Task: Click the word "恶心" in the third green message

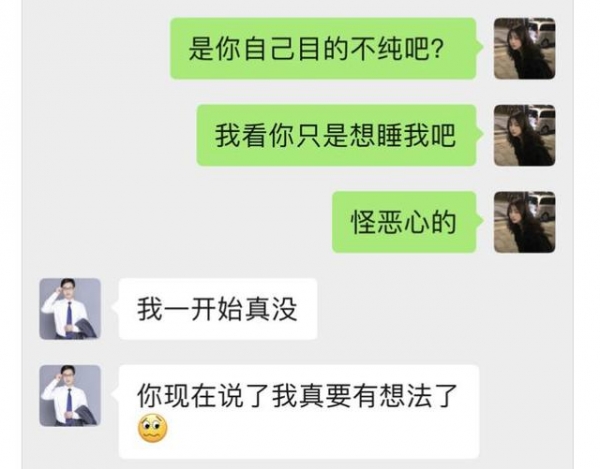Action: point(404,223)
